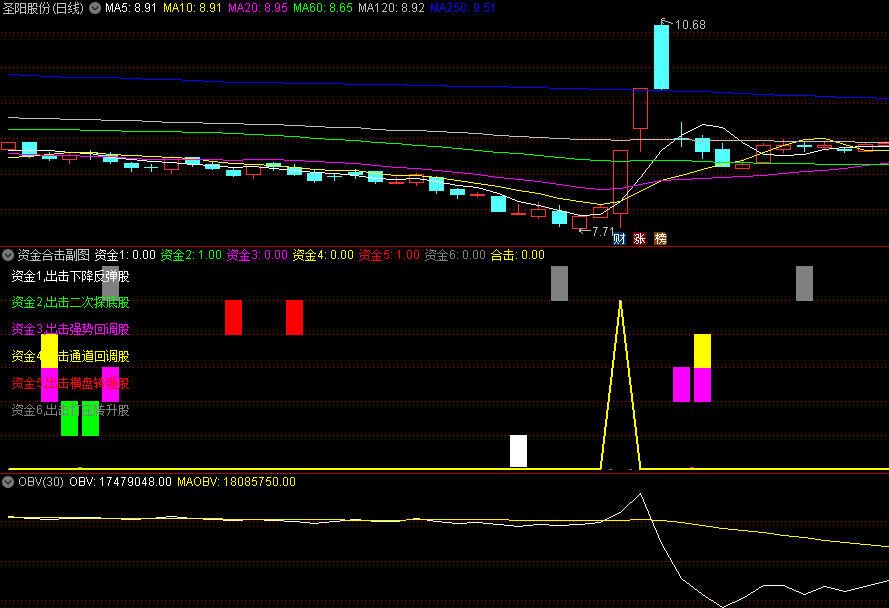Click the 资金5 横盘转强股 legend line
The image size is (889, 608).
[70, 383]
